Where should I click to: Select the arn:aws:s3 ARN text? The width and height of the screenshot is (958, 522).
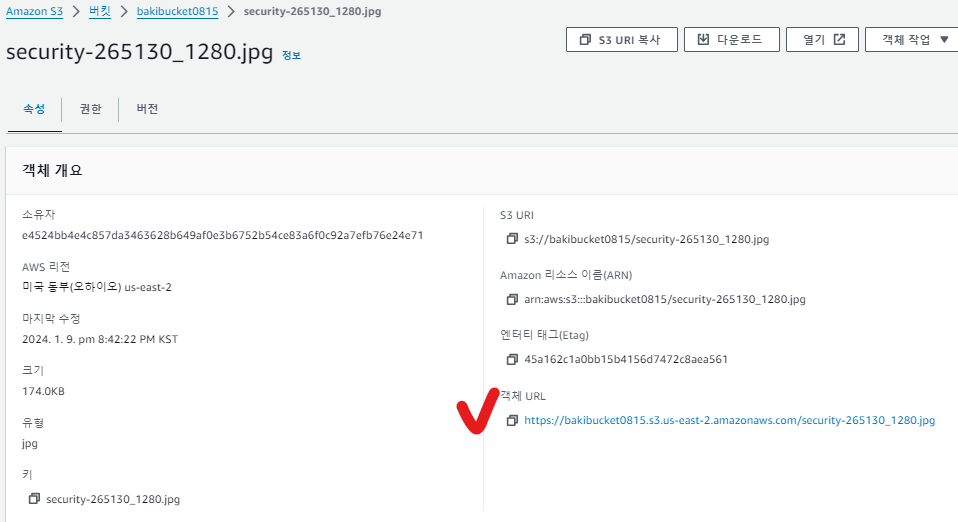click(665, 299)
